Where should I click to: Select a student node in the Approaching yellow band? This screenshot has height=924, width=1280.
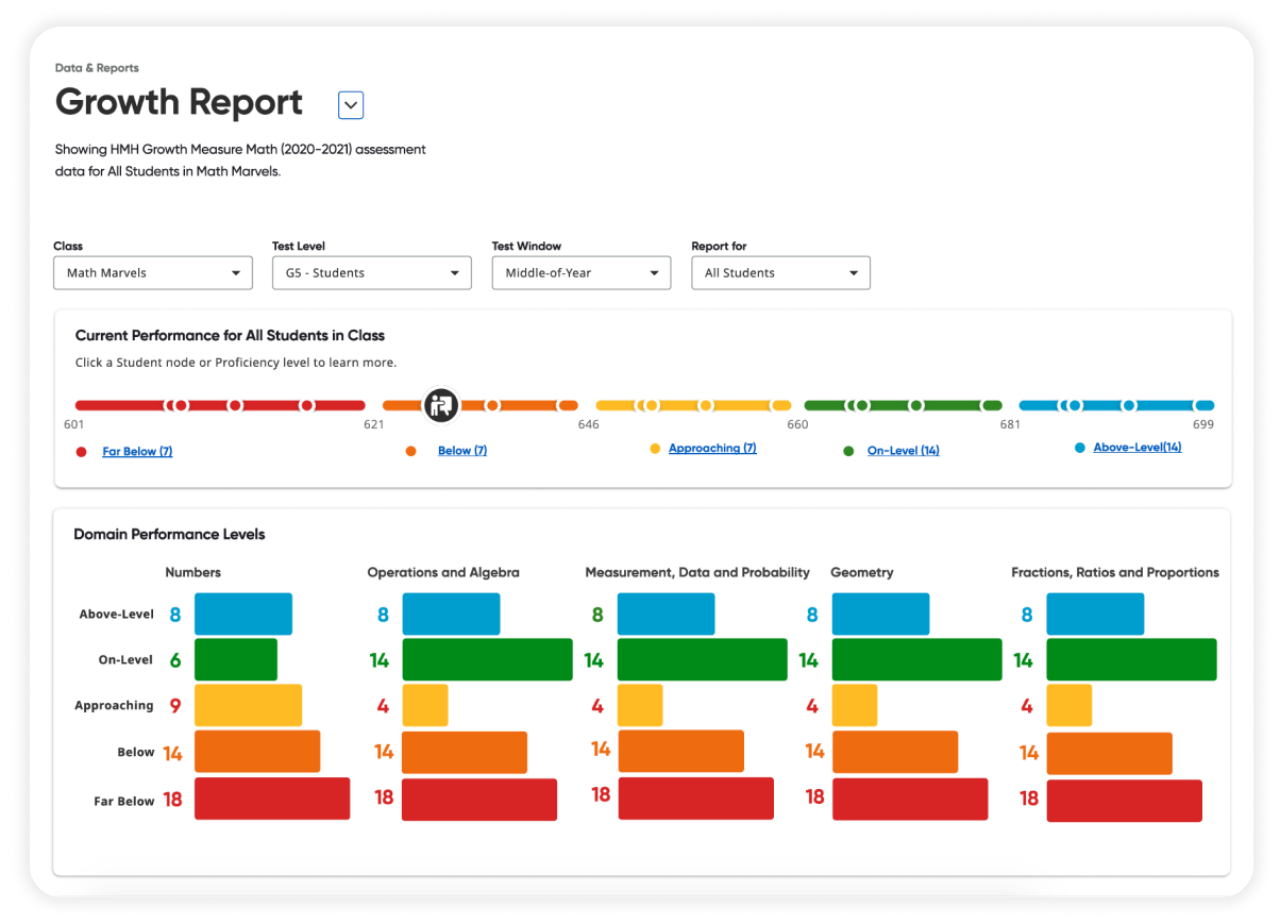[706, 405]
